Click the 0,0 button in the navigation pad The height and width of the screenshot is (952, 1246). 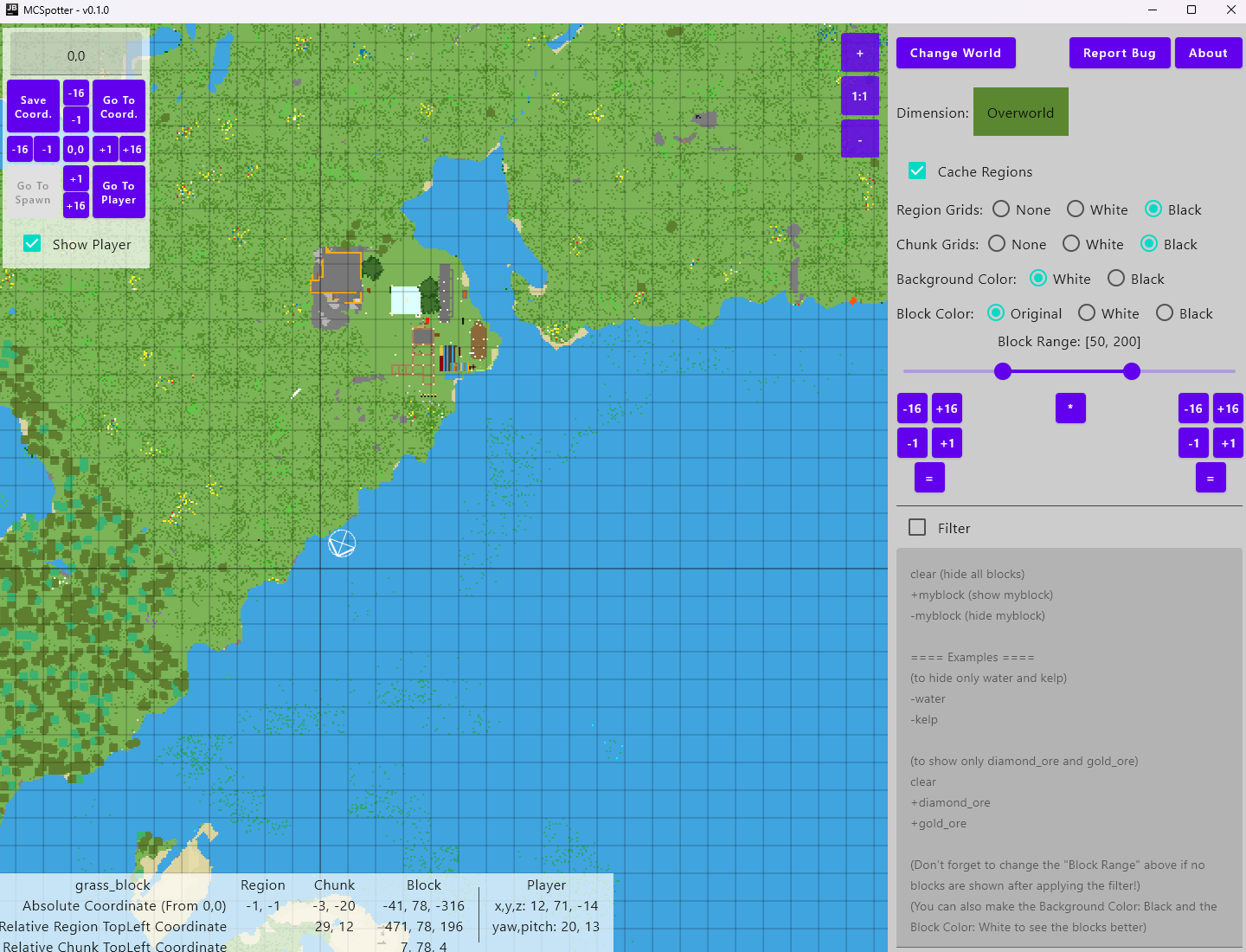[76, 149]
